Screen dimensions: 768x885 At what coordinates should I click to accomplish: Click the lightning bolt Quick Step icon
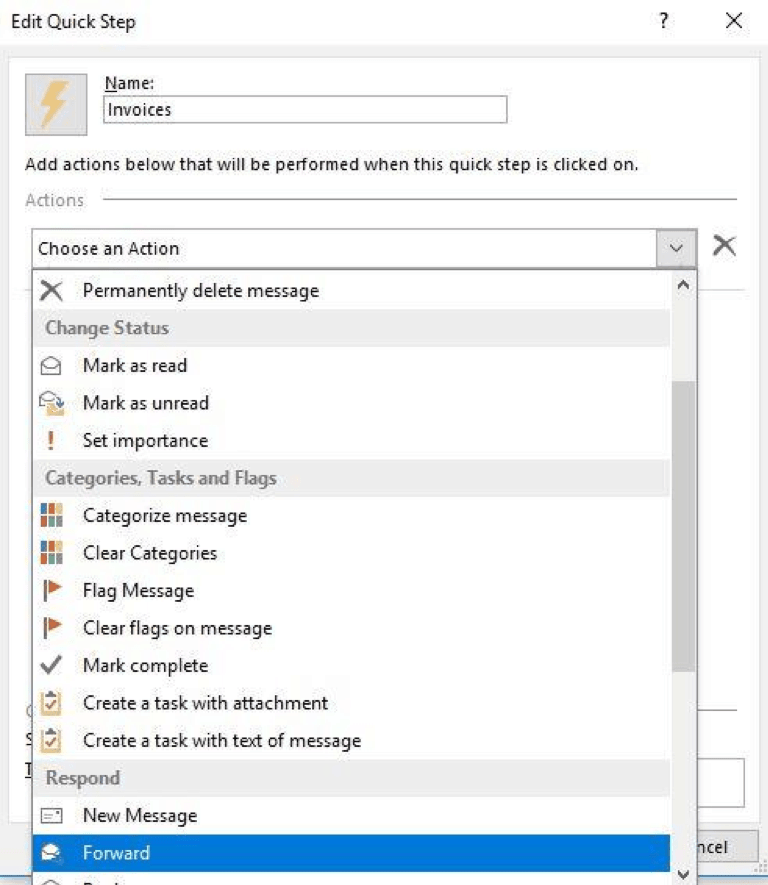point(56,105)
